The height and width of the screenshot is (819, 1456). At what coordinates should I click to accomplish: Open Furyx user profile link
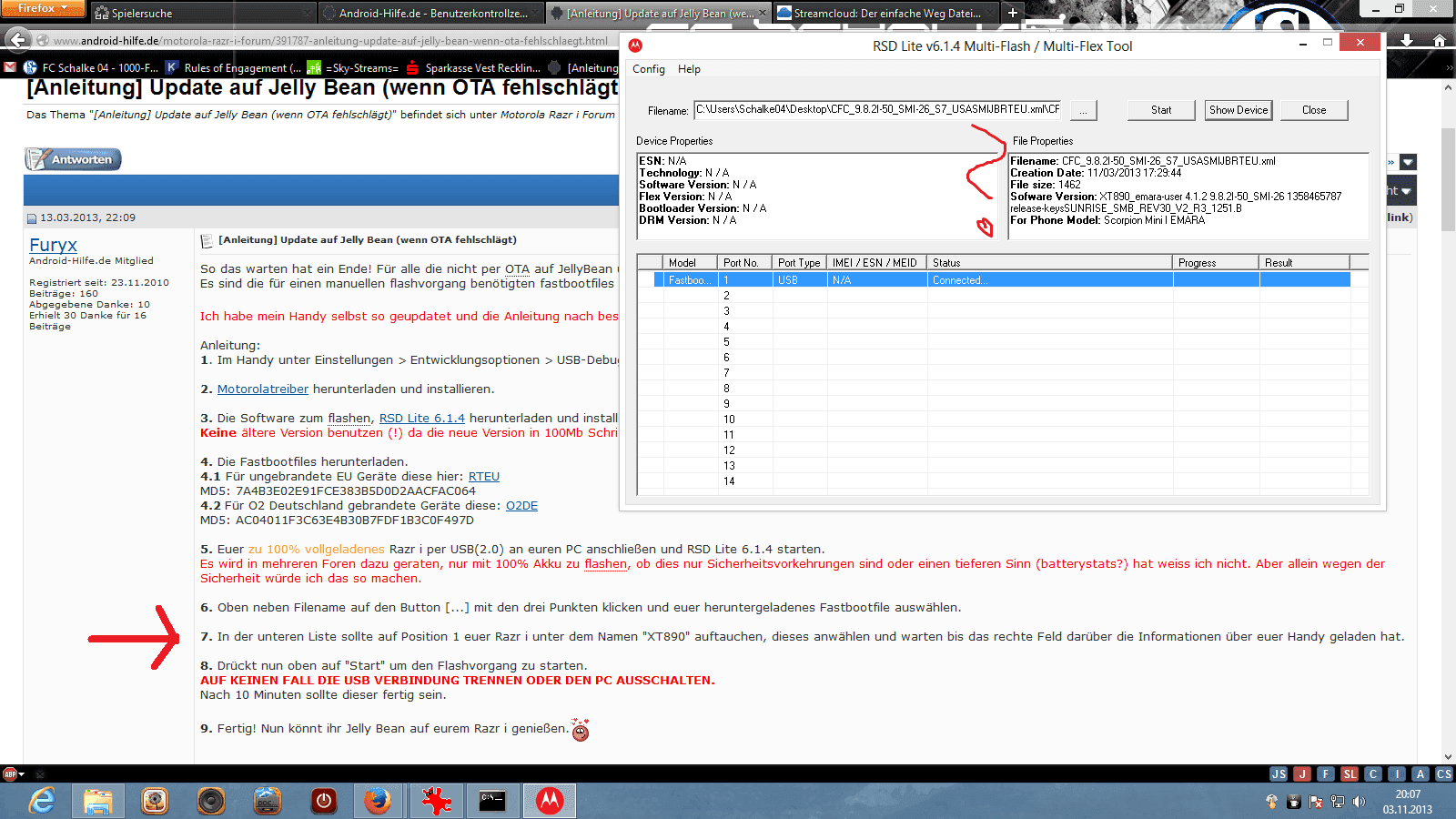point(53,245)
